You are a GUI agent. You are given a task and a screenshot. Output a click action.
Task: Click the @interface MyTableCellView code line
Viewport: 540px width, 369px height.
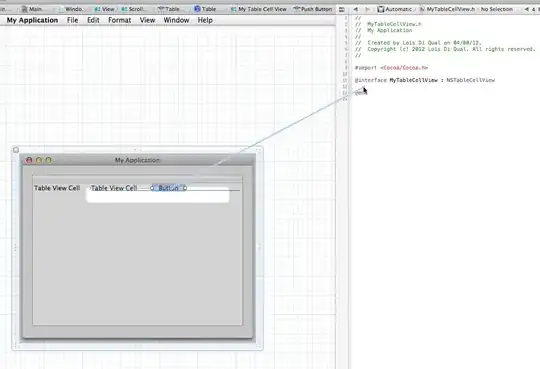click(x=425, y=80)
